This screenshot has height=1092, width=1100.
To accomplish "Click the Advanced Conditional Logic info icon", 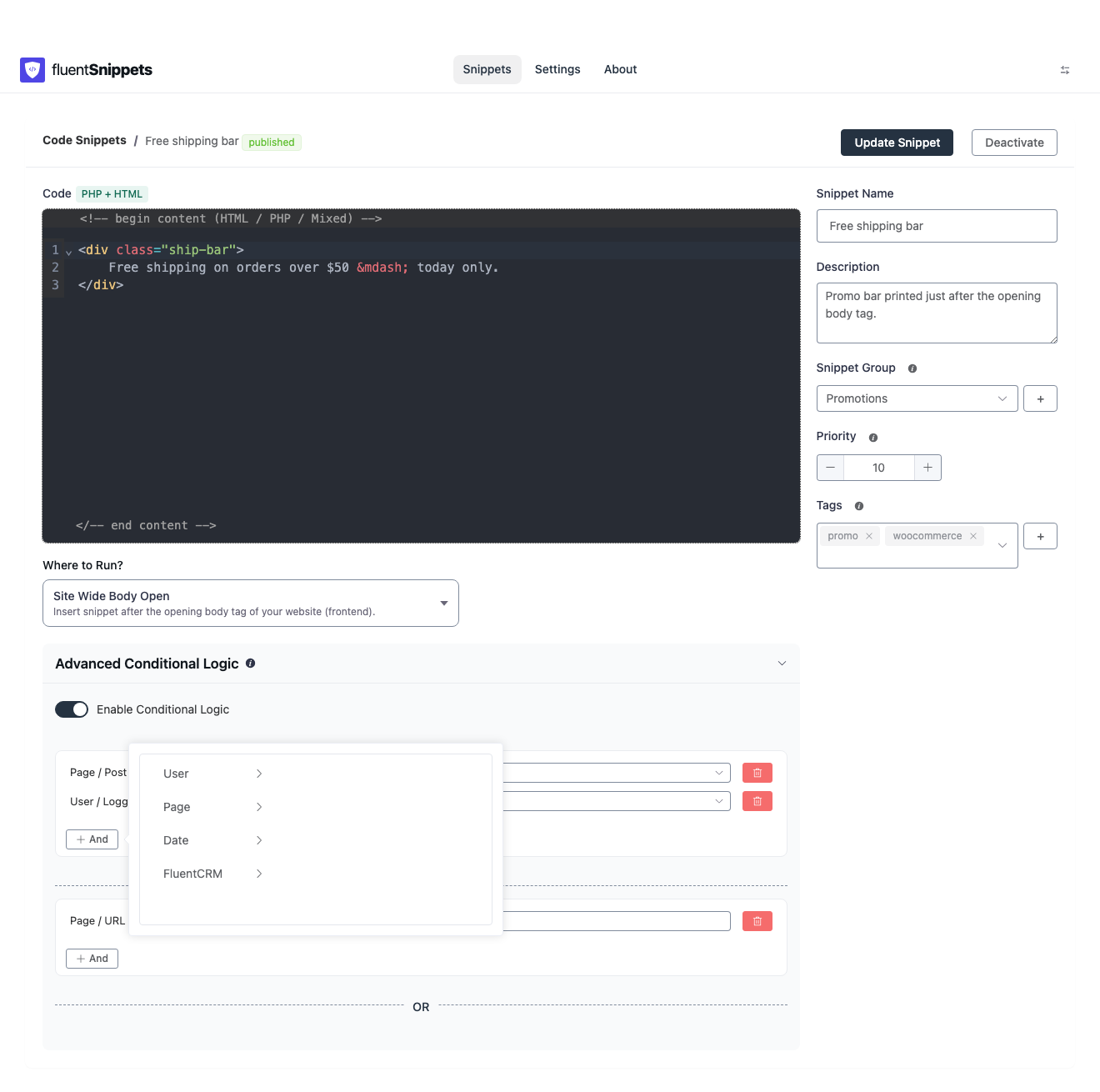I will (251, 664).
